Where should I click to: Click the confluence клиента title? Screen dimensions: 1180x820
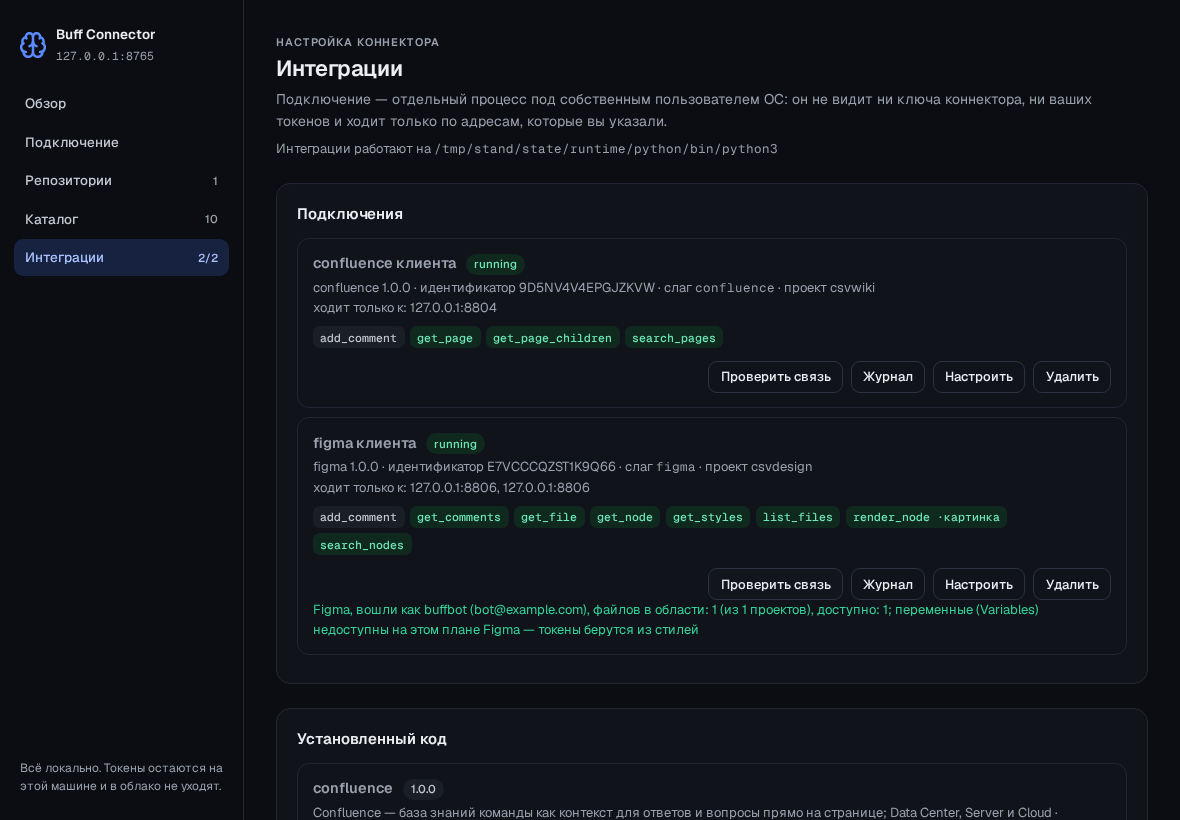385,263
